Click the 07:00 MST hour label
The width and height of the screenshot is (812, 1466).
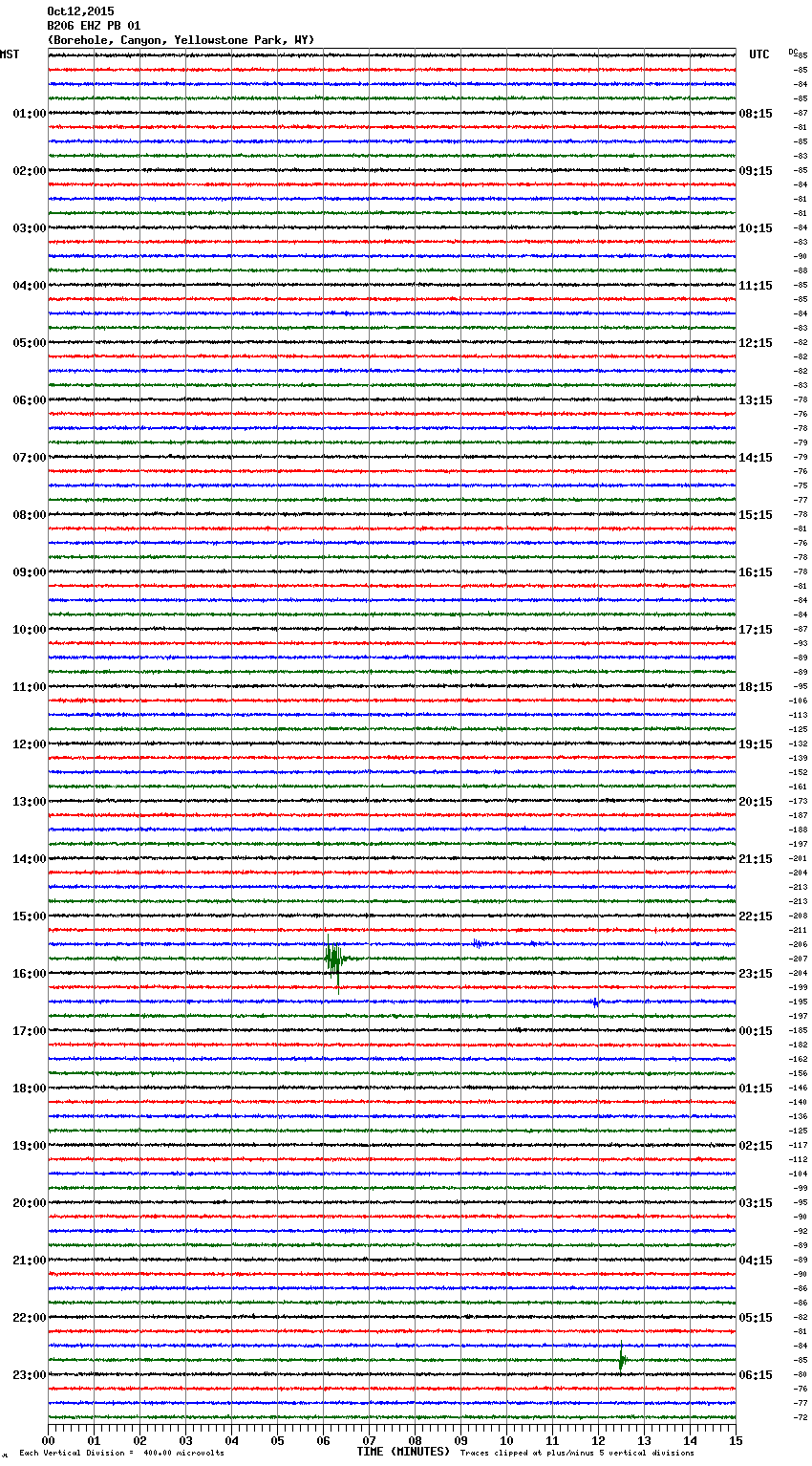[30, 458]
